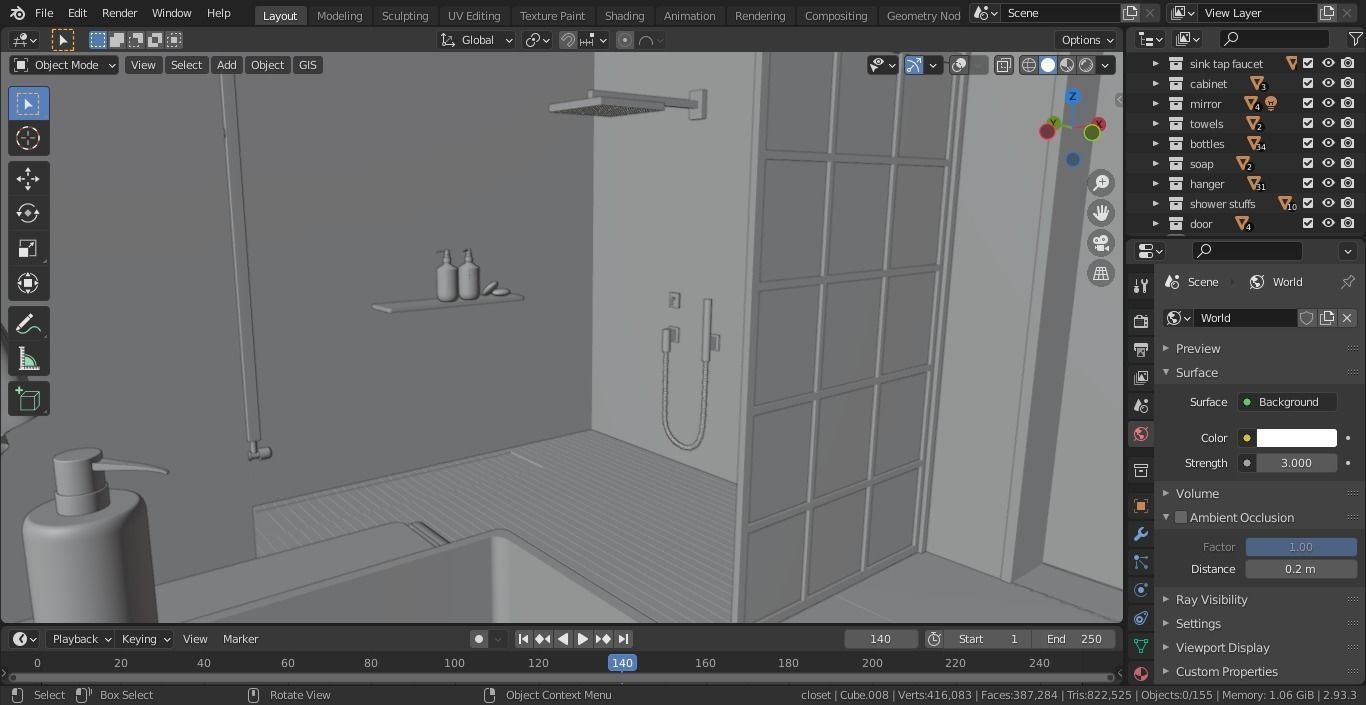Open the Render properties tab
The width and height of the screenshot is (1366, 705).
(x=1140, y=322)
